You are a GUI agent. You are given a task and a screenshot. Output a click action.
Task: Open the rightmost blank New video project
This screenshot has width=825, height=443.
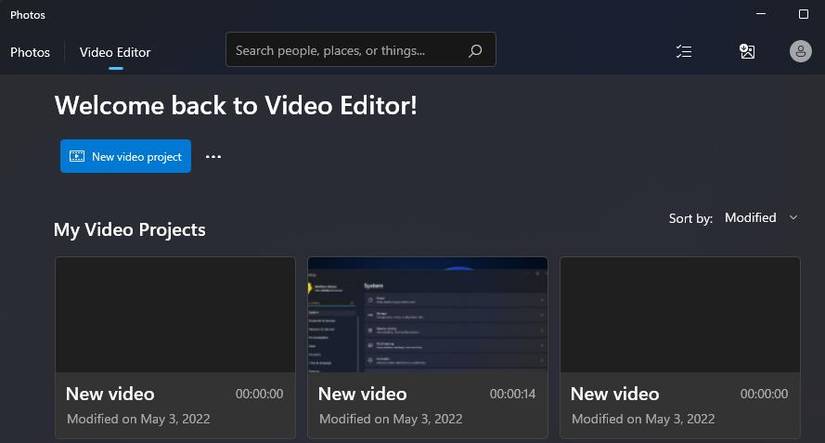680,347
